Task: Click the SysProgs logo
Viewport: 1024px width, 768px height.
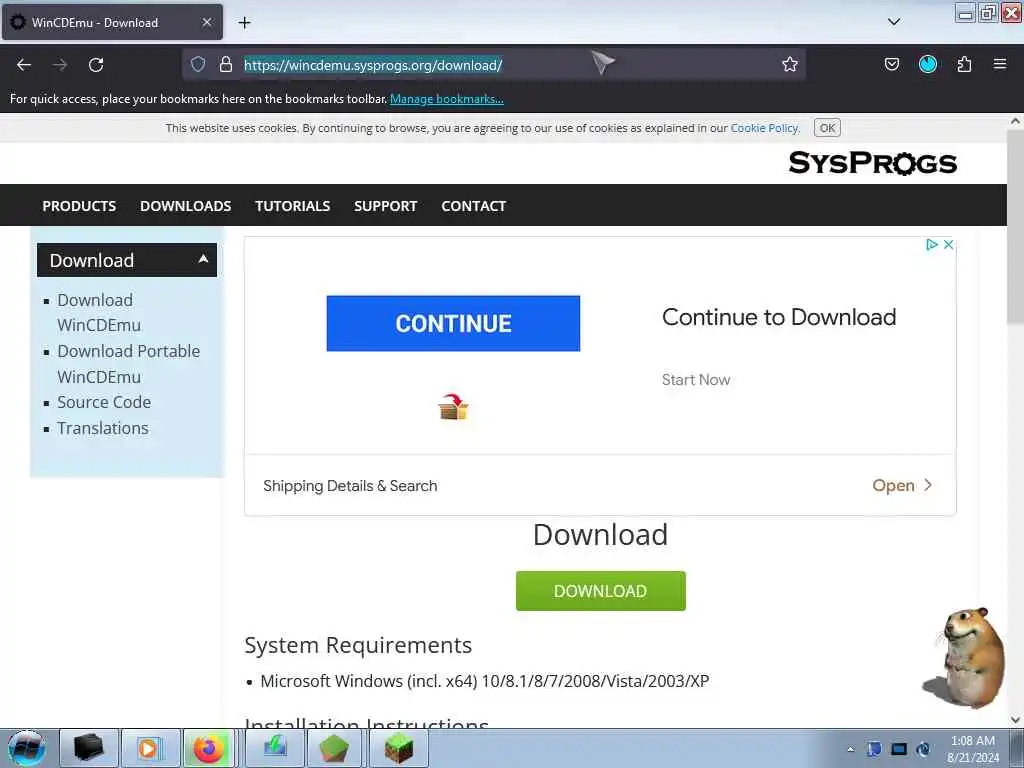Action: pyautogui.click(x=872, y=163)
